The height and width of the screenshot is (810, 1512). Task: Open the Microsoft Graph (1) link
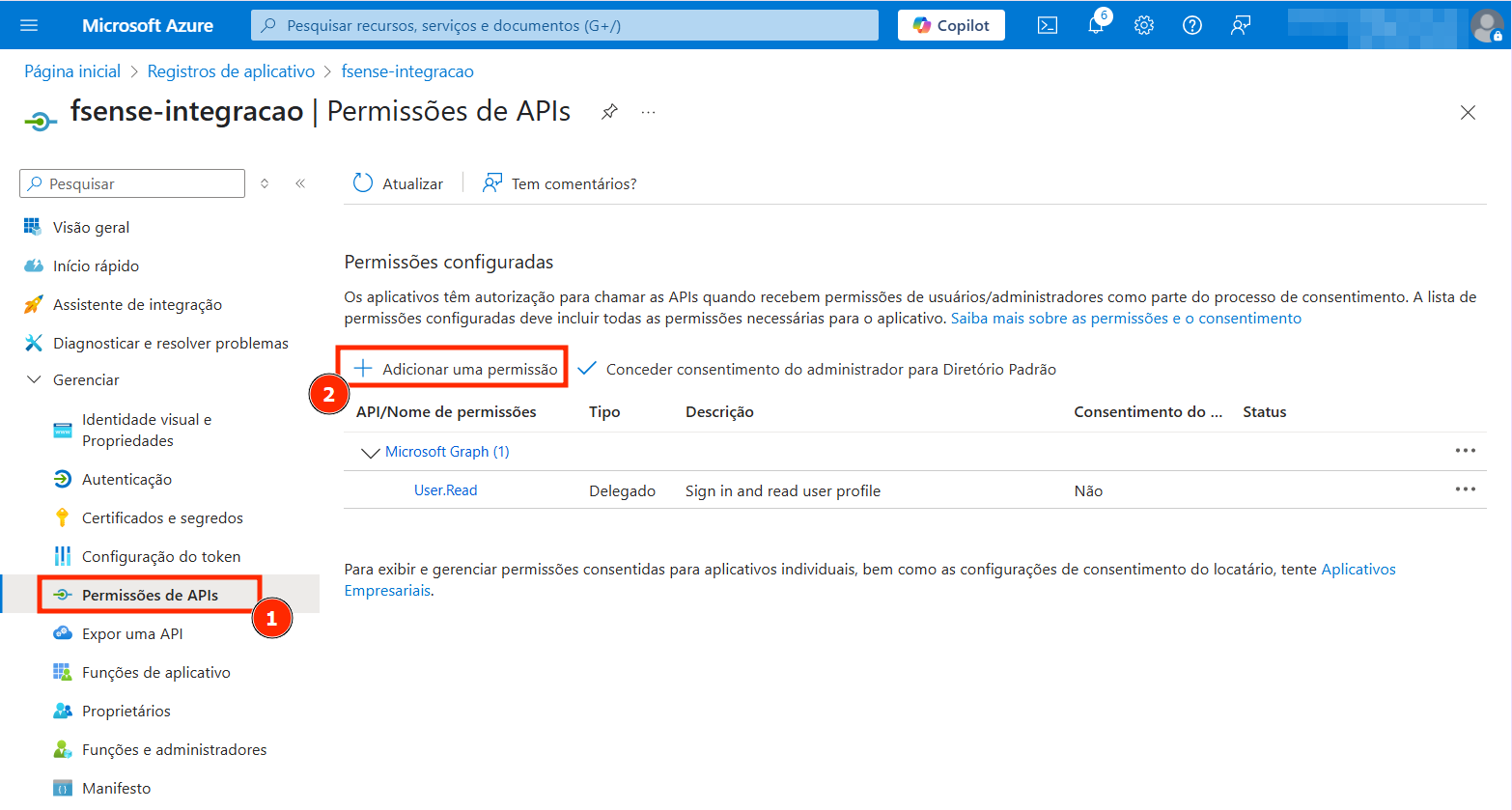(x=447, y=451)
